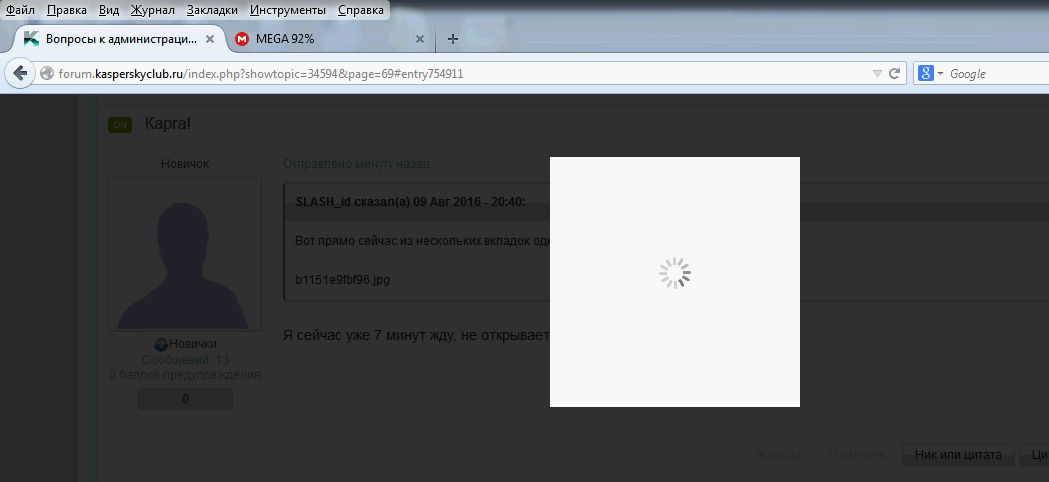Click the Жалоба report link
1049x482 pixels.
coord(778,455)
